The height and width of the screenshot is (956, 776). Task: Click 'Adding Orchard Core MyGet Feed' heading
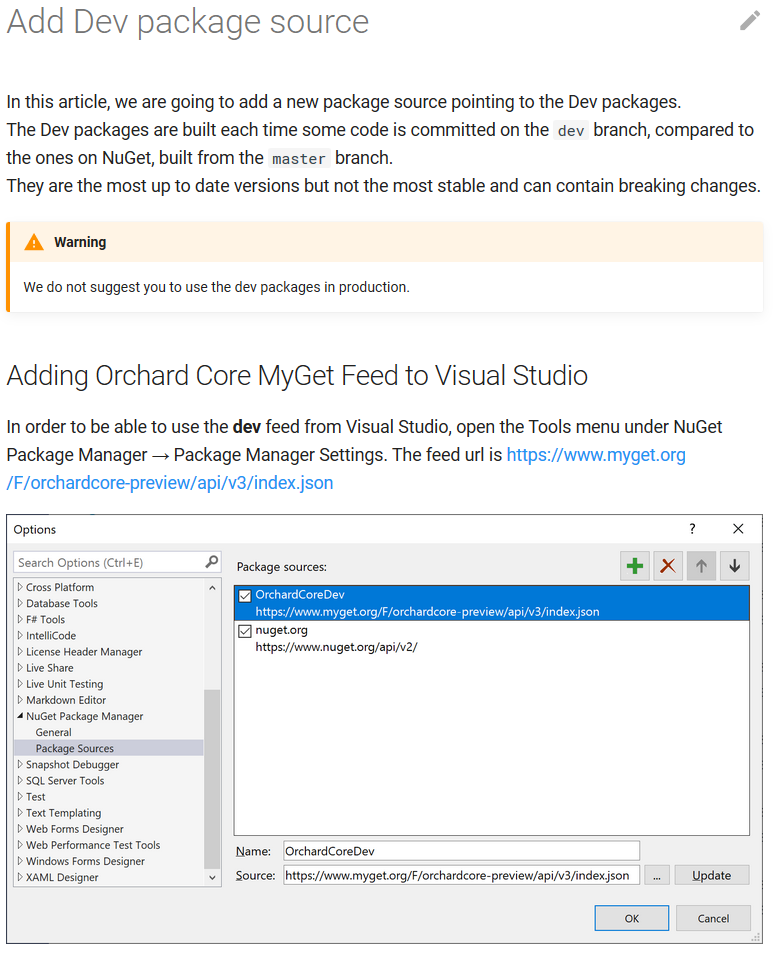[297, 376]
